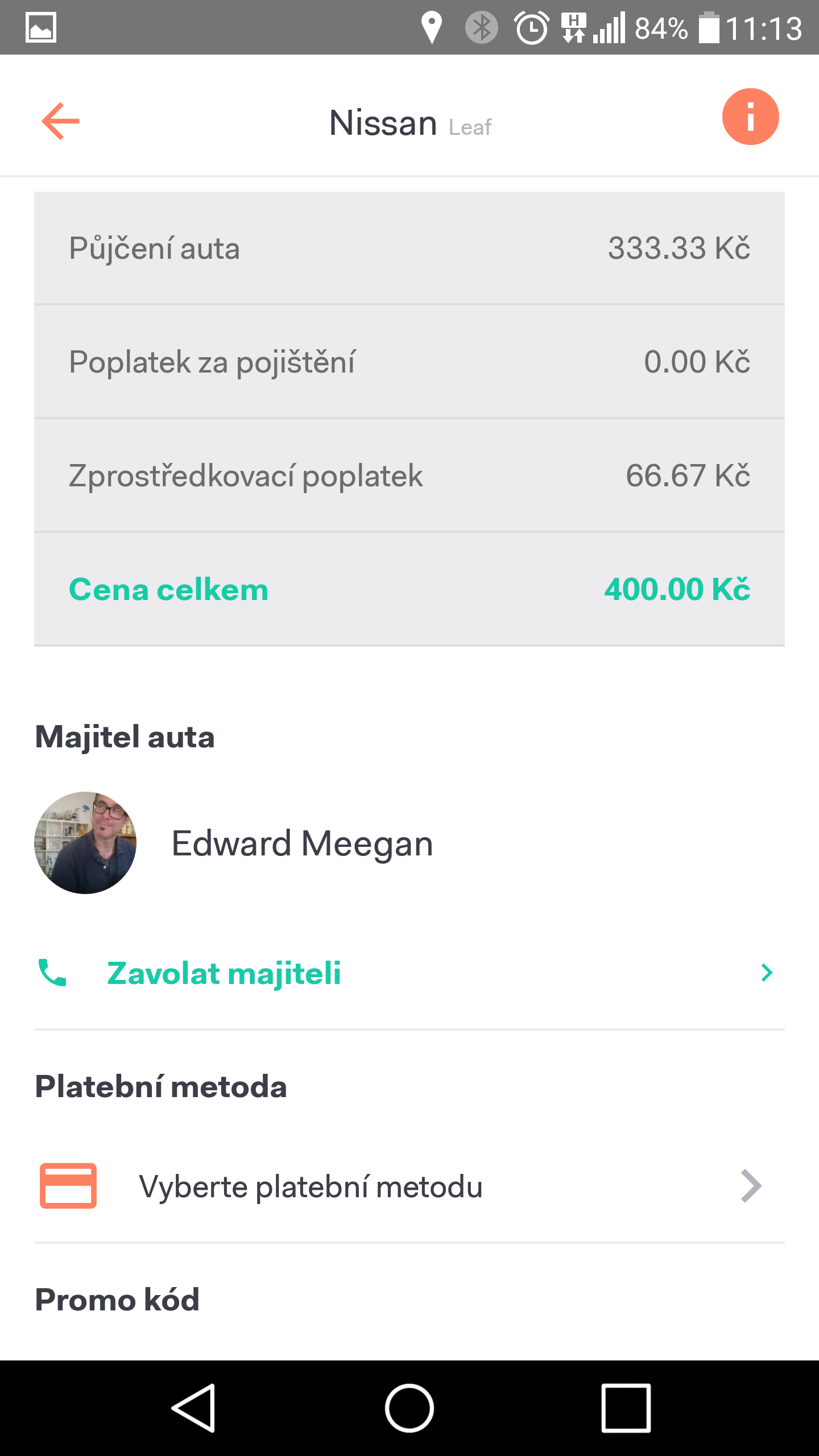819x1456 pixels.
Task: Select the owner name Edward Meegan
Action: pyautogui.click(x=302, y=843)
